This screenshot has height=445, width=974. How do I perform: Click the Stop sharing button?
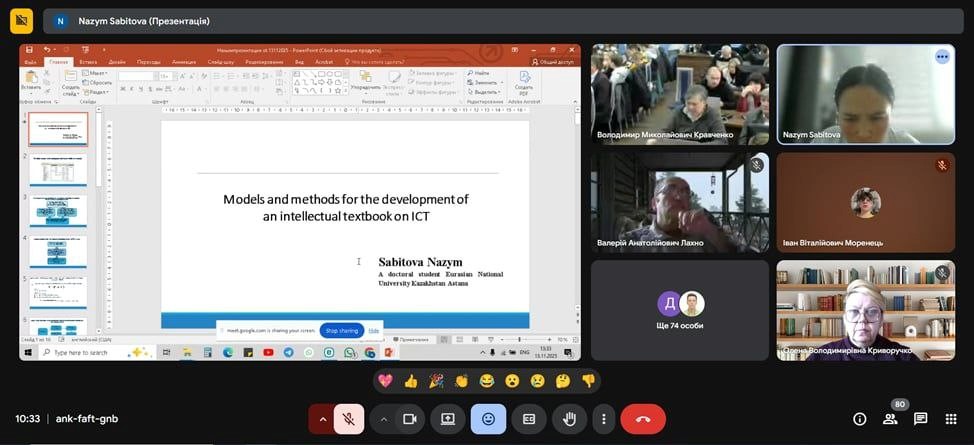point(341,330)
